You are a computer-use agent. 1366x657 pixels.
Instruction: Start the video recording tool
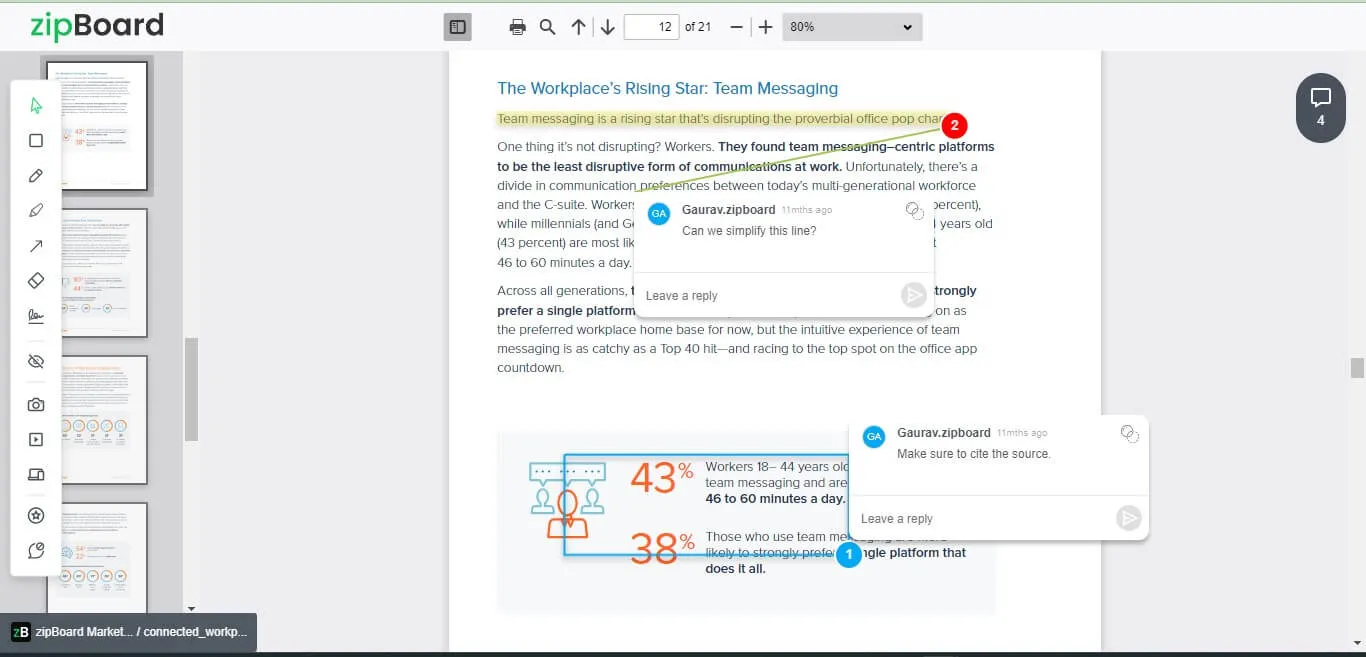tap(36, 439)
